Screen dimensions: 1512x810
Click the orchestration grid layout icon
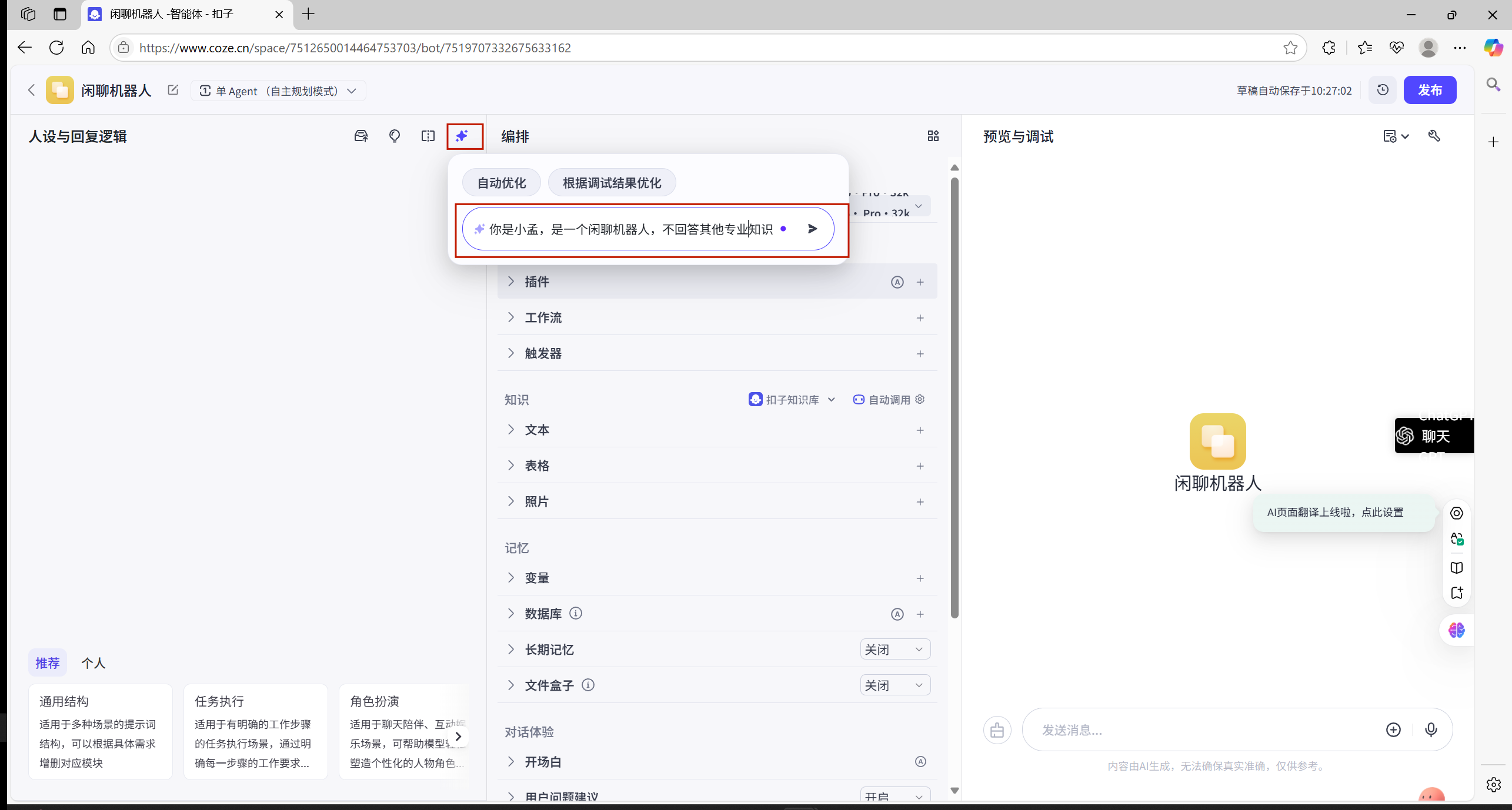pos(933,136)
